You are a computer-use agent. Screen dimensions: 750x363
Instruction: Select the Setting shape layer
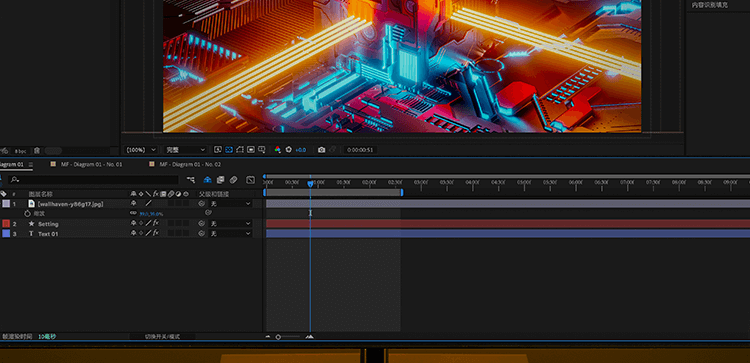click(48, 224)
